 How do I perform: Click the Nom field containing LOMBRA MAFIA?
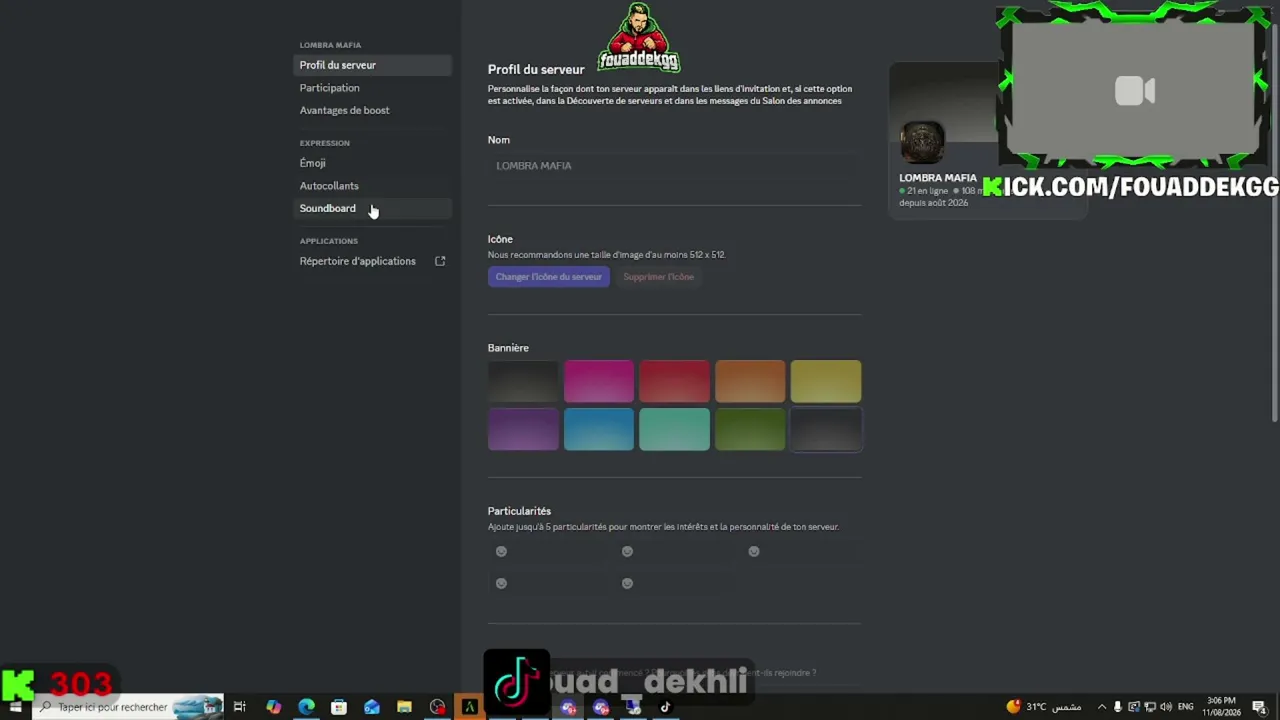pyautogui.click(x=674, y=166)
